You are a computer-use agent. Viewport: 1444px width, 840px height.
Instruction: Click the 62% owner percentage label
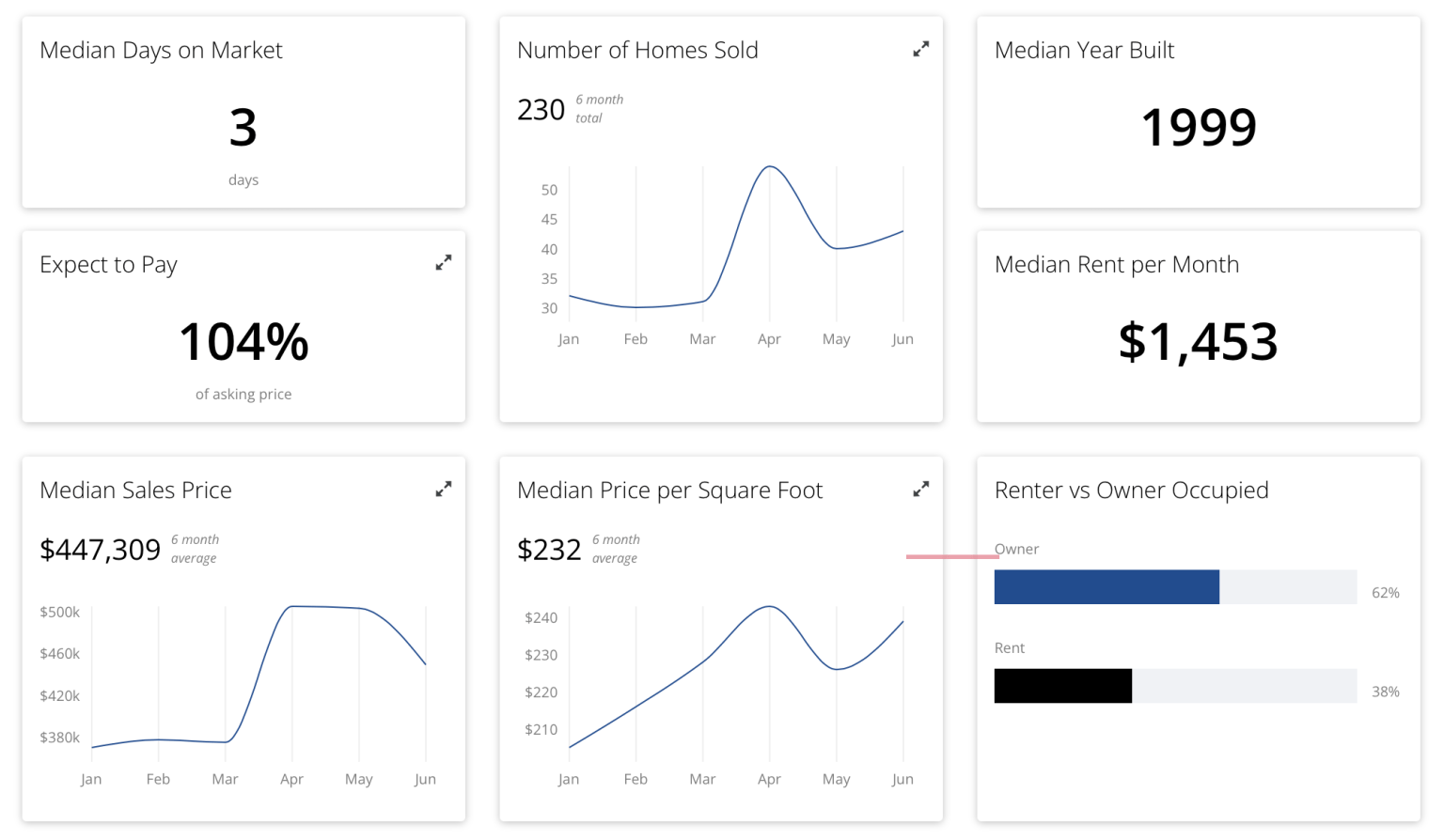[1386, 593]
